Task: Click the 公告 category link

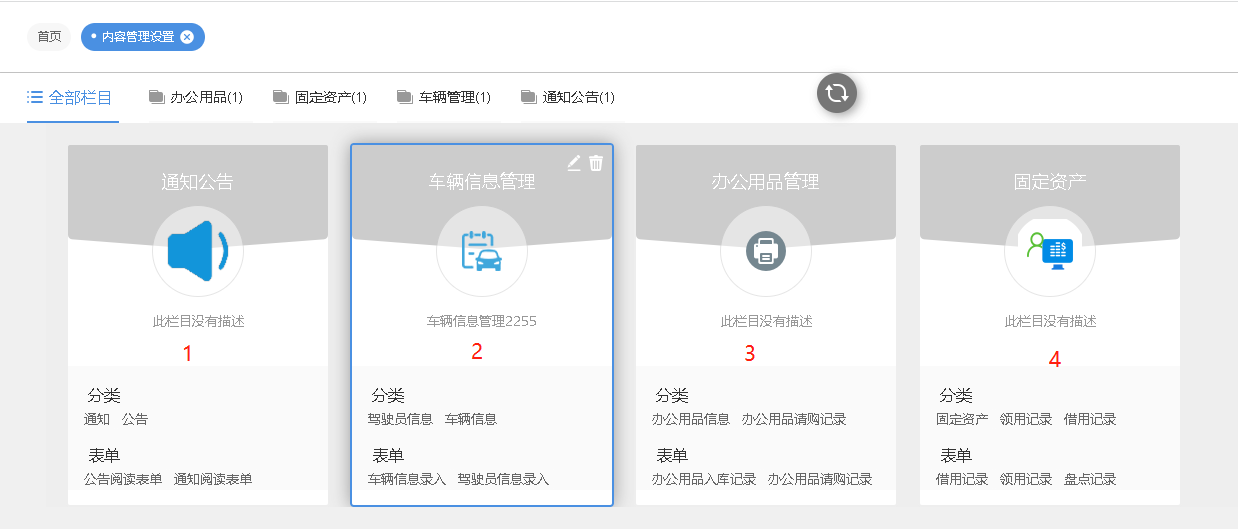Action: click(x=135, y=419)
